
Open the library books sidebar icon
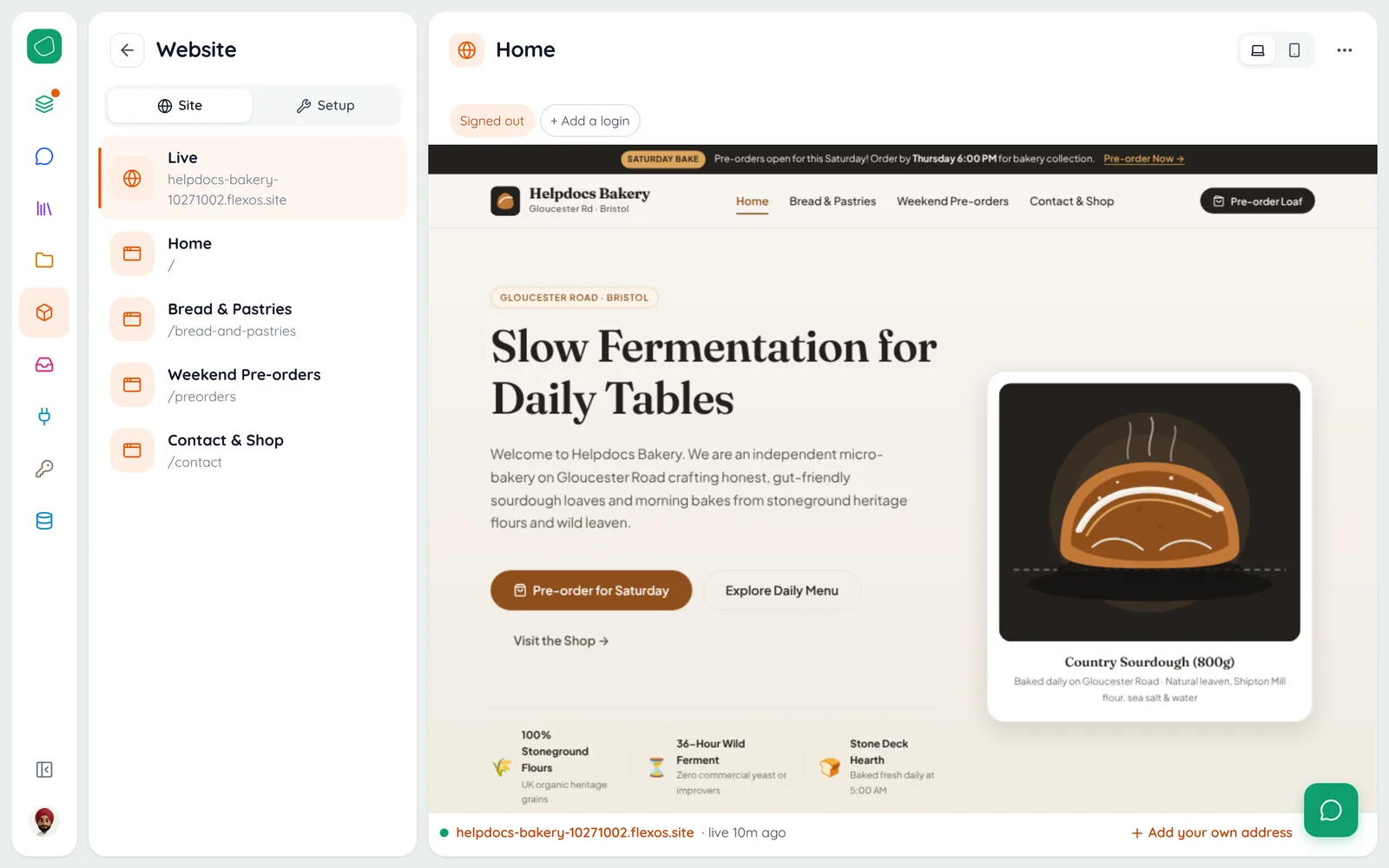(x=44, y=208)
